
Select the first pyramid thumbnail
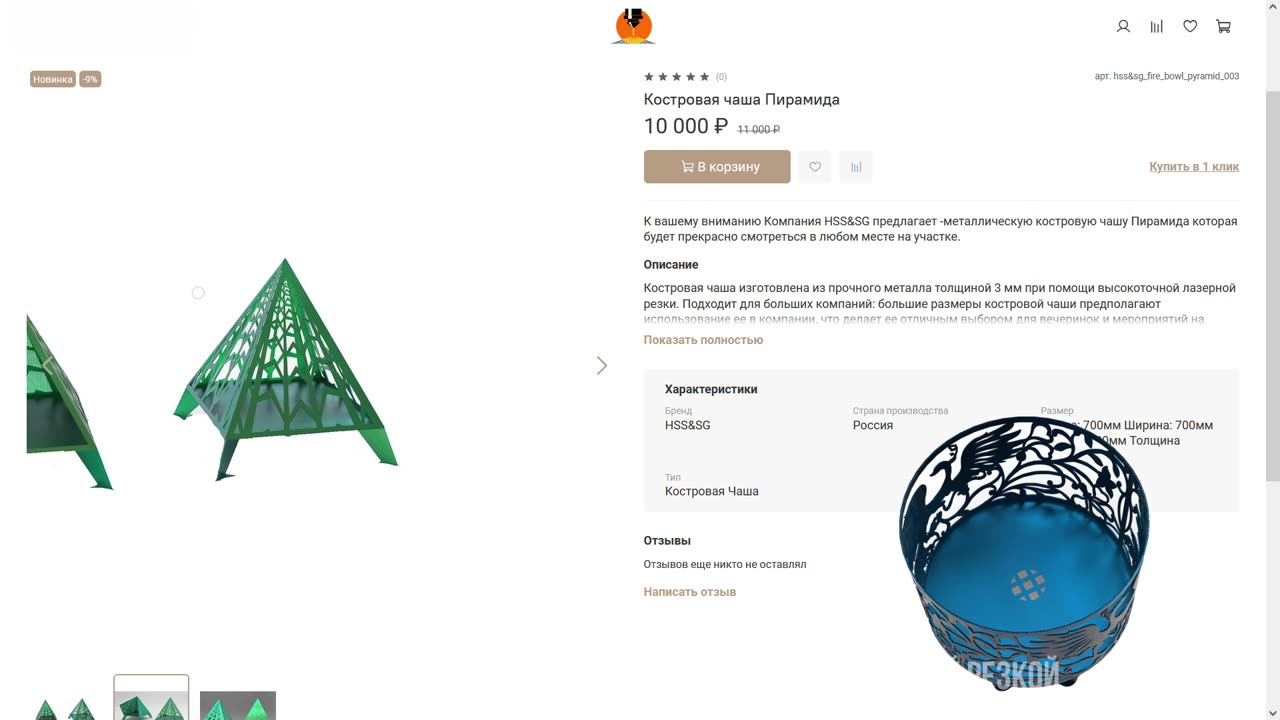click(x=64, y=705)
